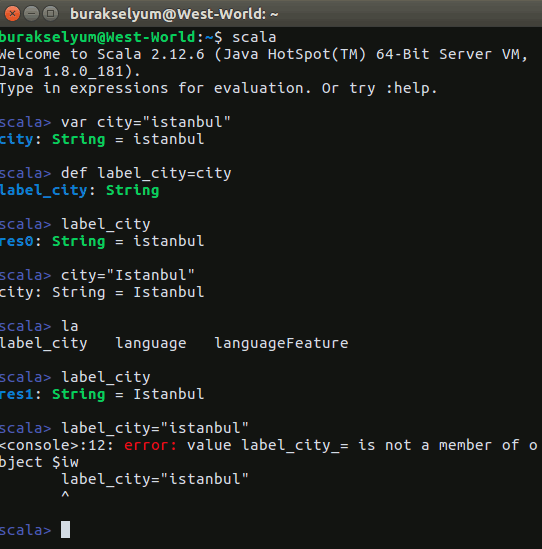Click the partial input 'la' line
This screenshot has height=549, width=542.
pos(39,326)
